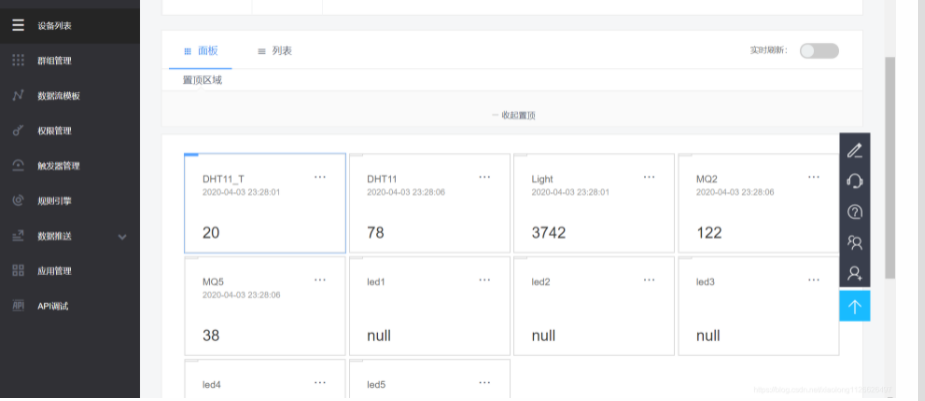Click the DHT11_T value 20
925x401 pixels.
[211, 233]
